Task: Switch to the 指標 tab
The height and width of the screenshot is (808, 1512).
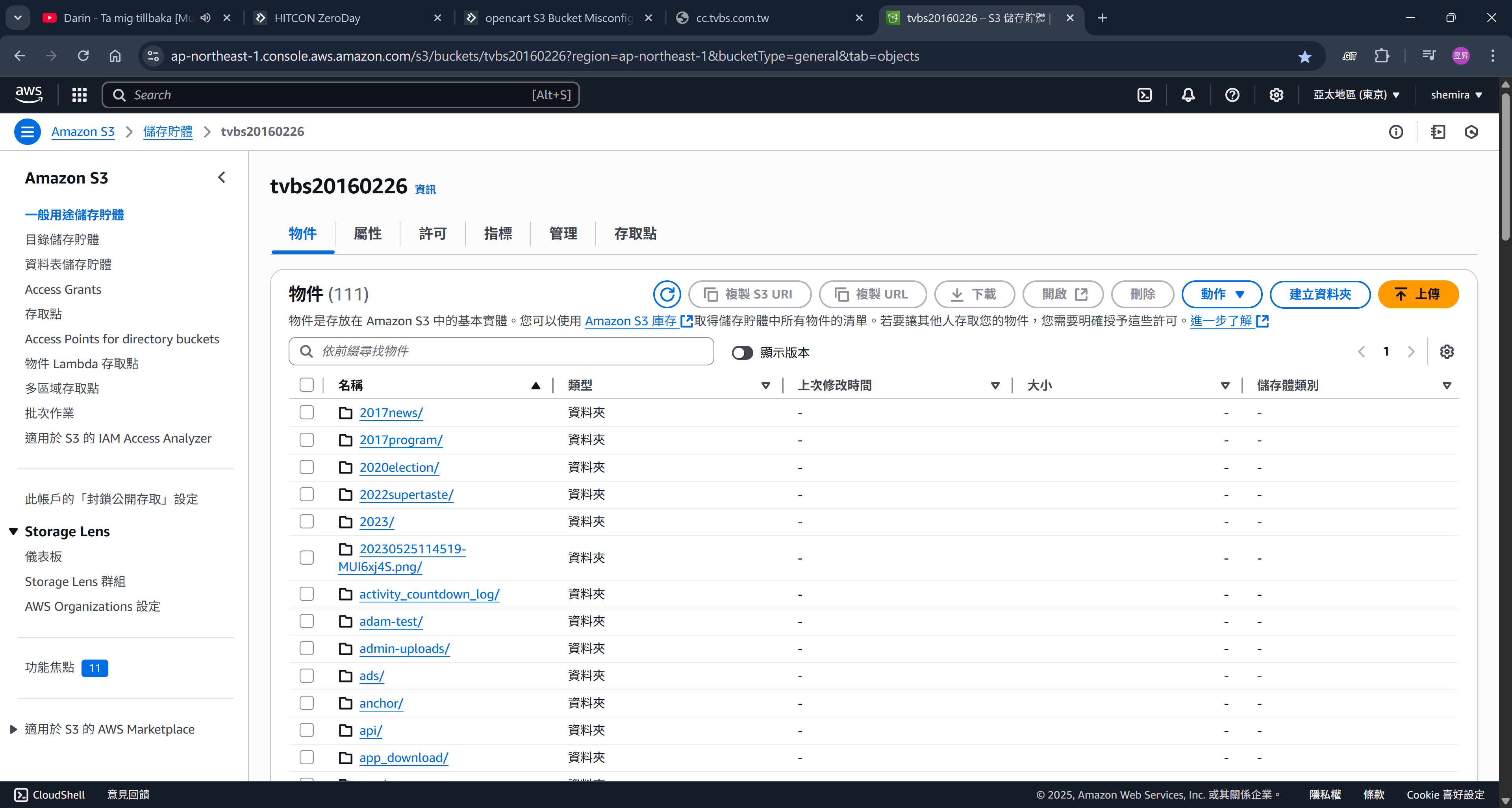Action: [498, 234]
